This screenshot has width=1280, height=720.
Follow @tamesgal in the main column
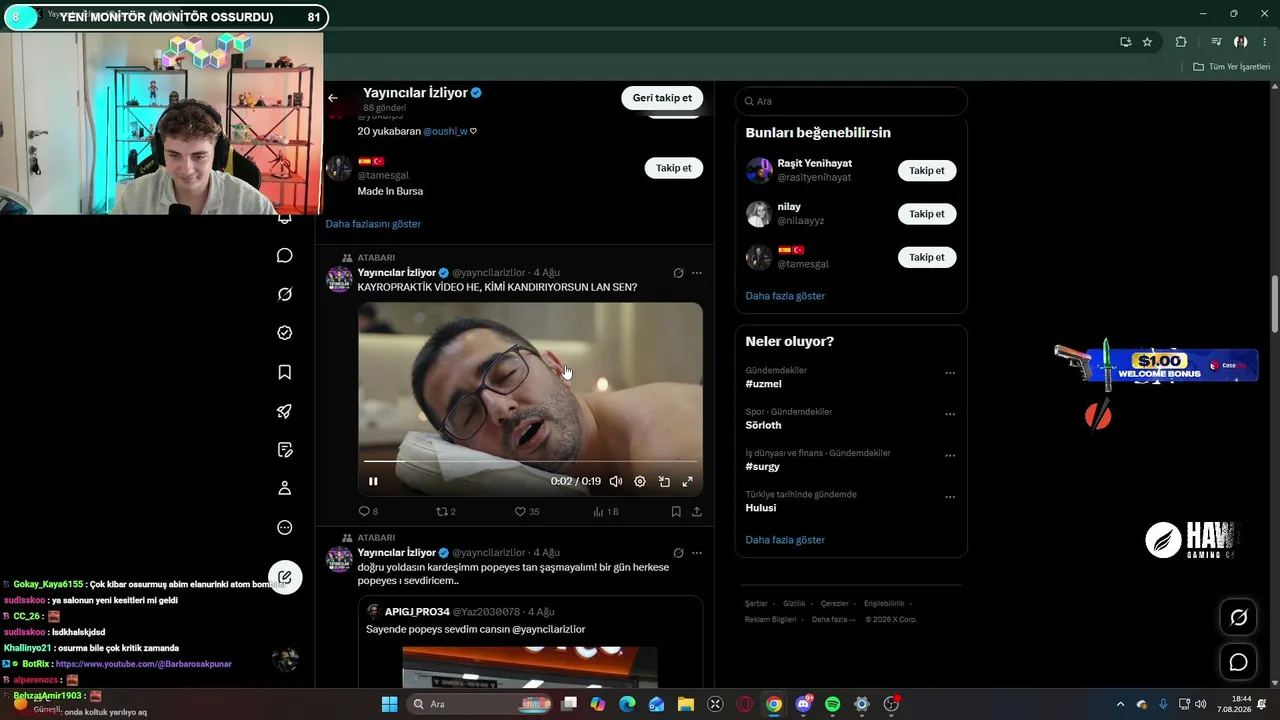(674, 168)
